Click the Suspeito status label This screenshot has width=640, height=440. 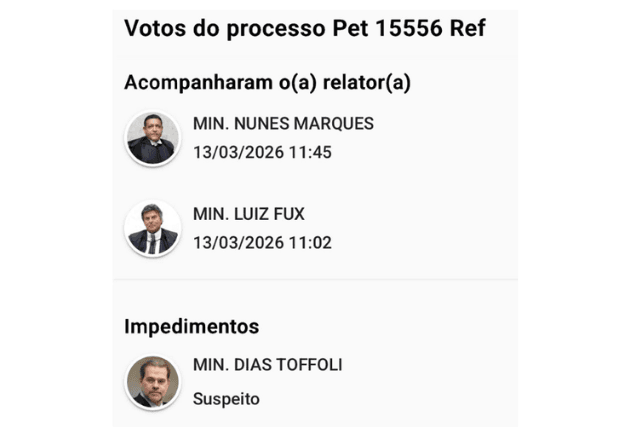(226, 399)
